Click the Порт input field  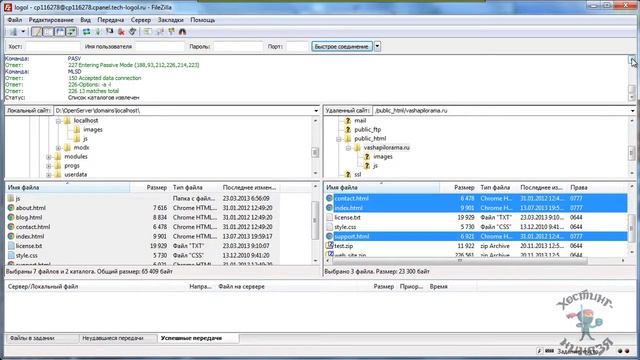(297, 47)
